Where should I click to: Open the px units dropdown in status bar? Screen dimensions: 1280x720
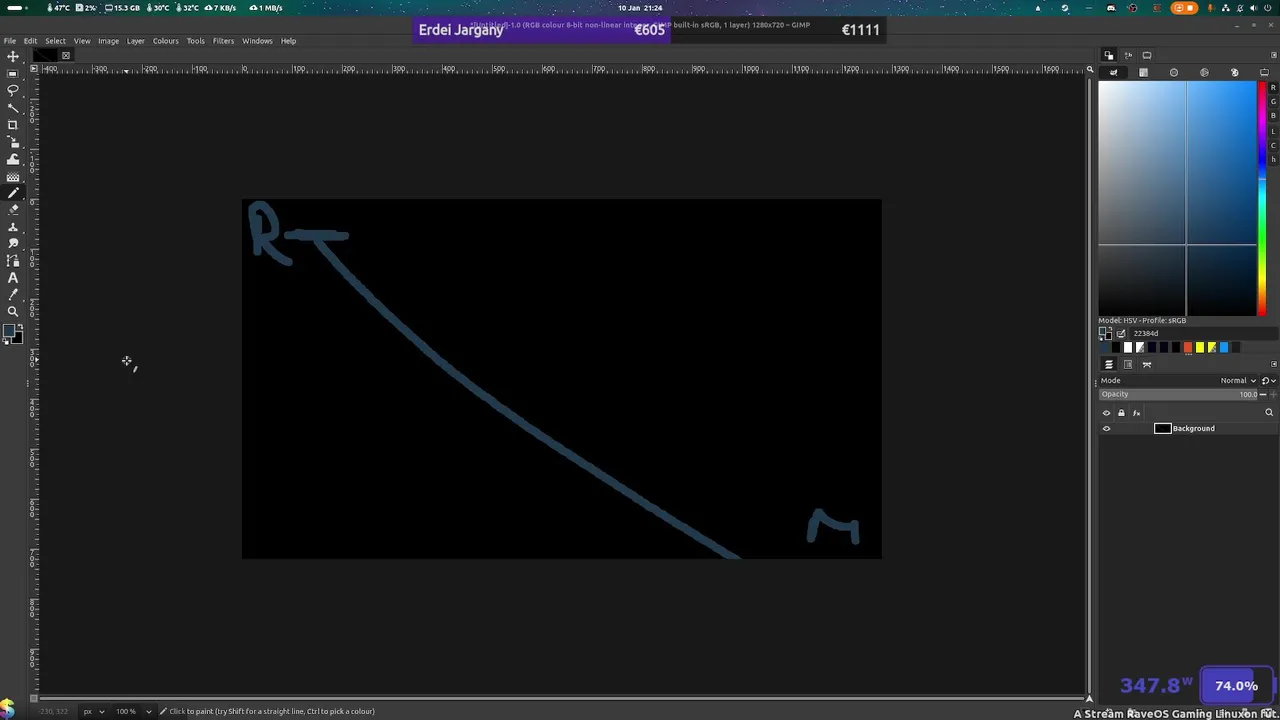(93, 711)
